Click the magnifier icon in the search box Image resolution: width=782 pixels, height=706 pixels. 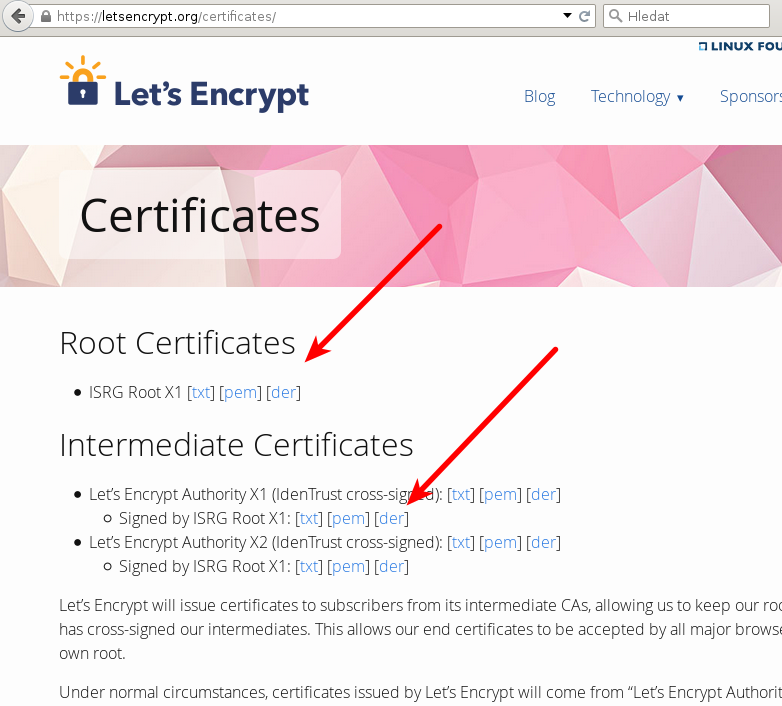(x=616, y=16)
